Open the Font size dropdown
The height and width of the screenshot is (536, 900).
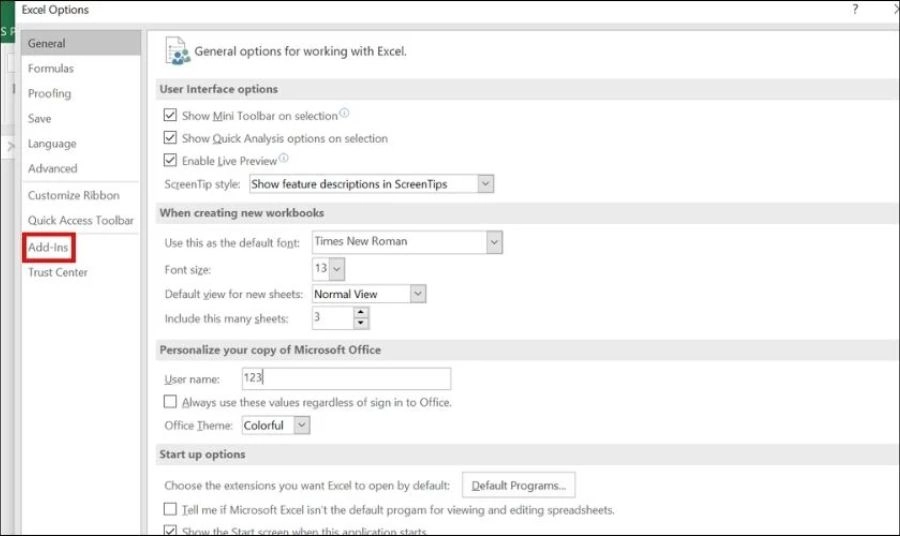(x=337, y=269)
